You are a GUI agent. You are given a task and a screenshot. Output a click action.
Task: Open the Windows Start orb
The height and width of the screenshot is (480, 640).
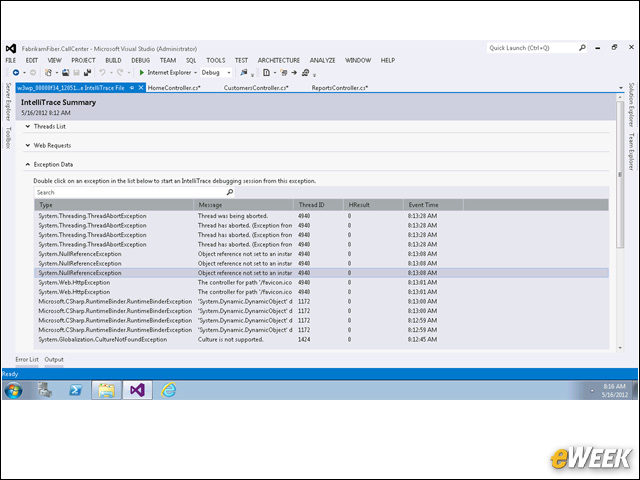[x=13, y=391]
